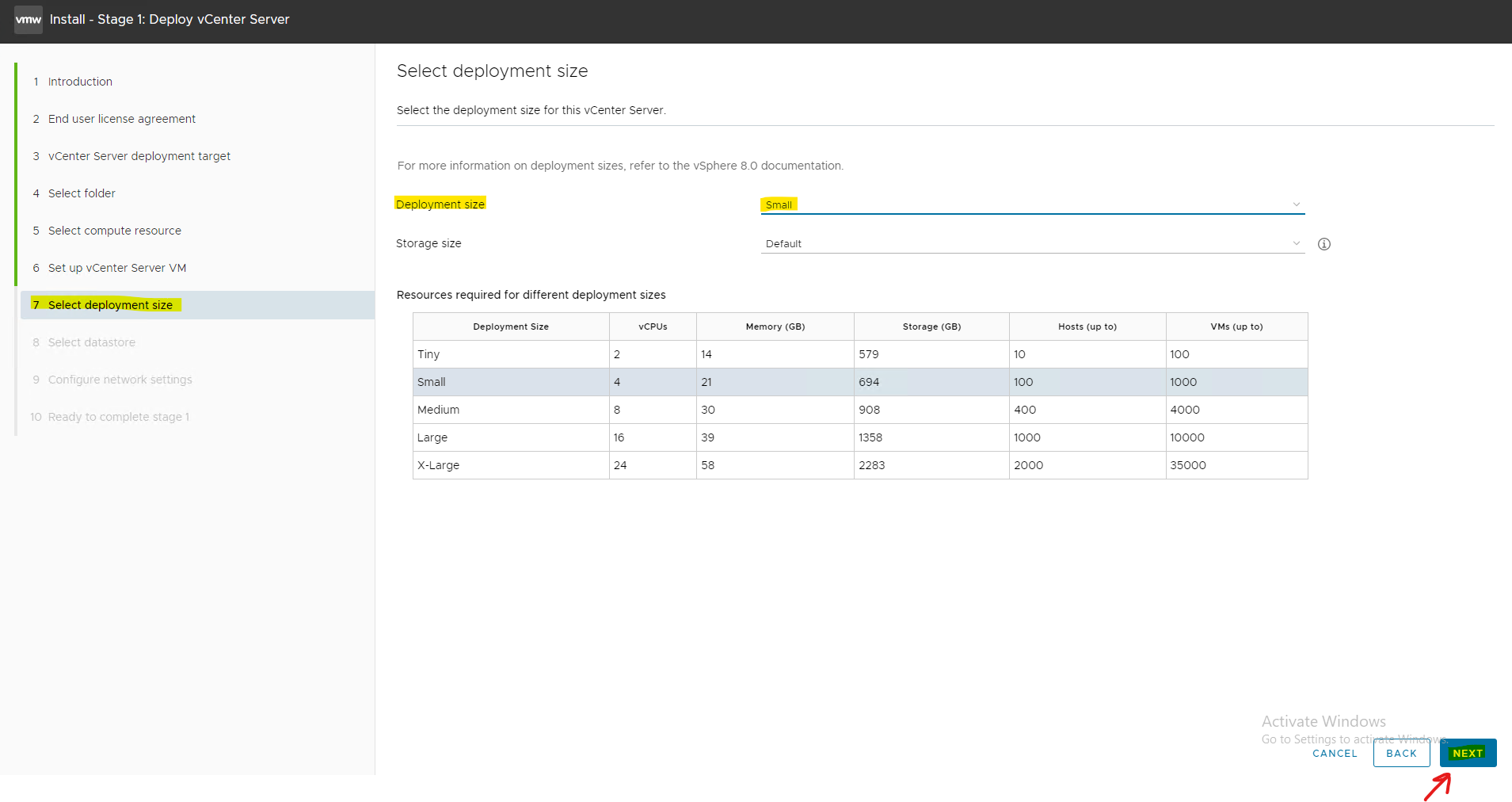Image resolution: width=1512 pixels, height=802 pixels.
Task: Select the Small row in table
Action: 860,382
